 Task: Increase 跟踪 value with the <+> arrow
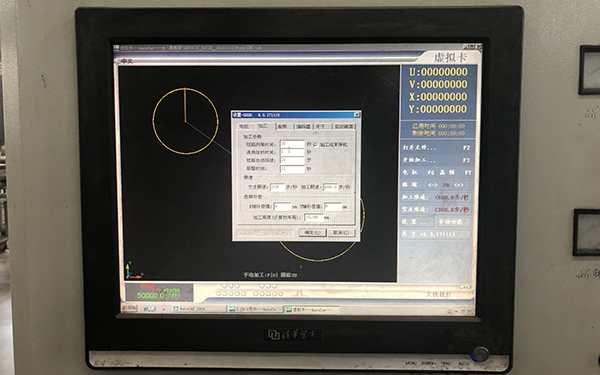458,185
